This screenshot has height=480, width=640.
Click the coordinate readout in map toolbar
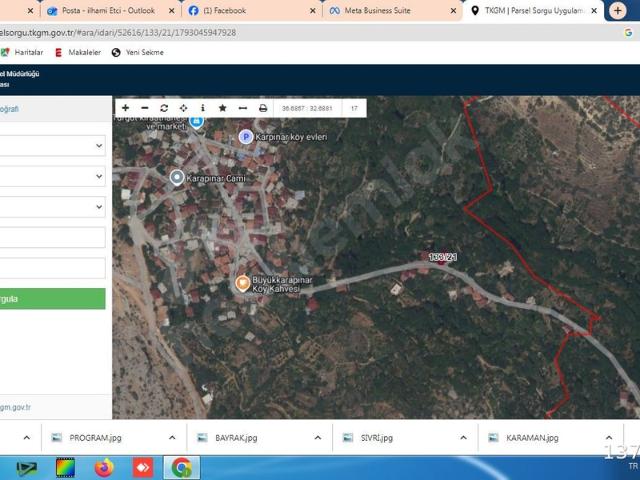point(307,108)
